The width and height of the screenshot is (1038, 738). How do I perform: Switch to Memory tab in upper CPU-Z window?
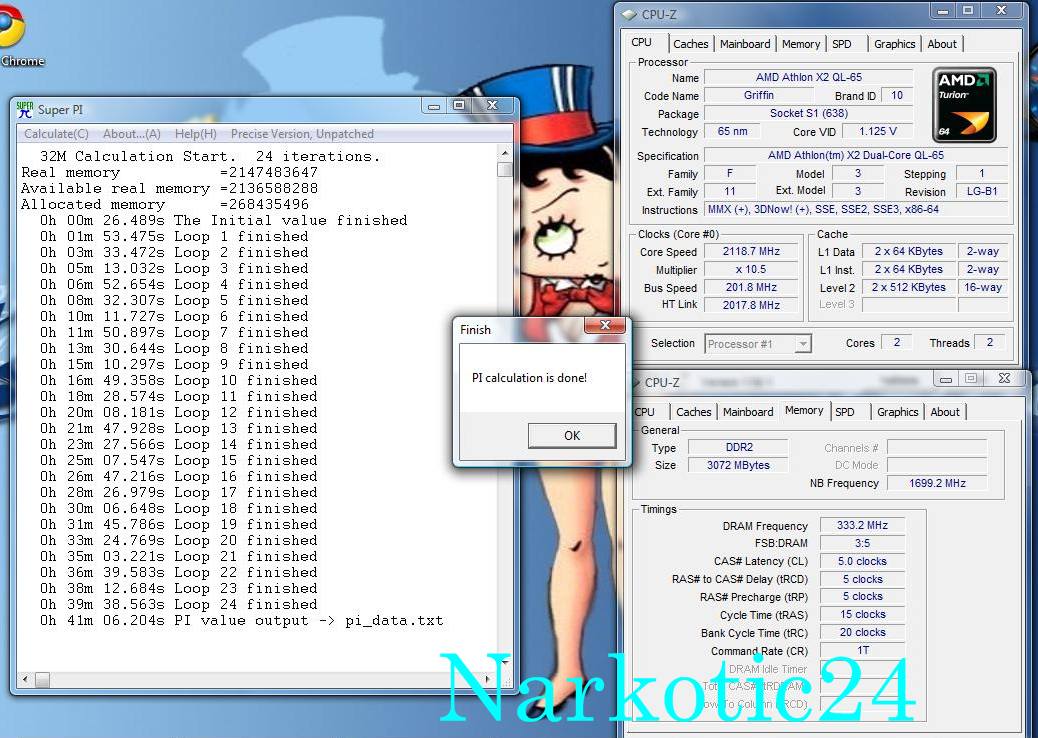click(x=800, y=44)
